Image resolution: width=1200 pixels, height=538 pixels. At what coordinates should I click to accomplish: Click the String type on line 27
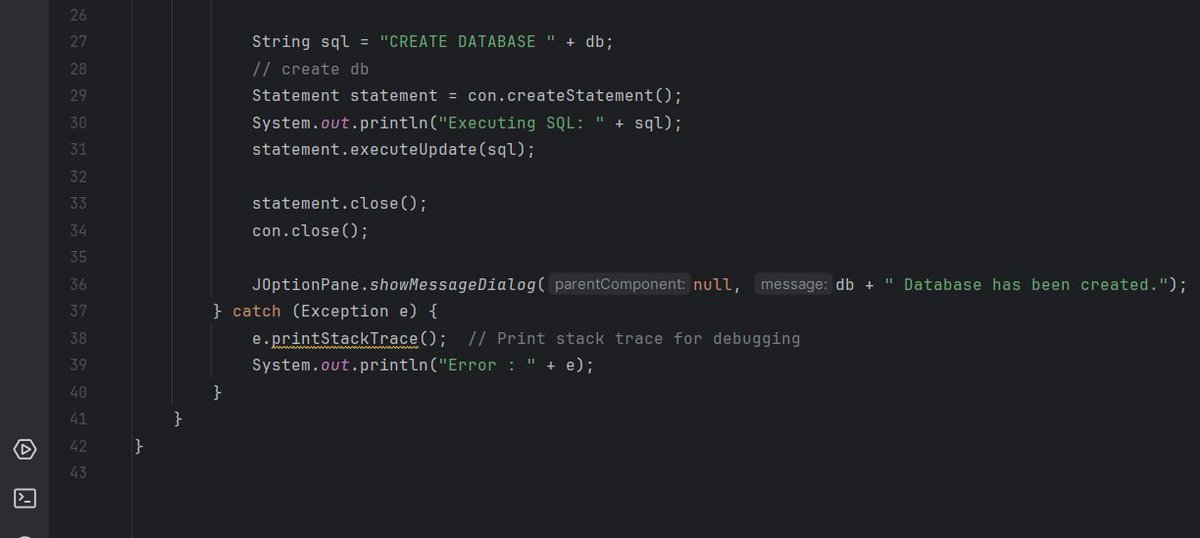pos(282,42)
